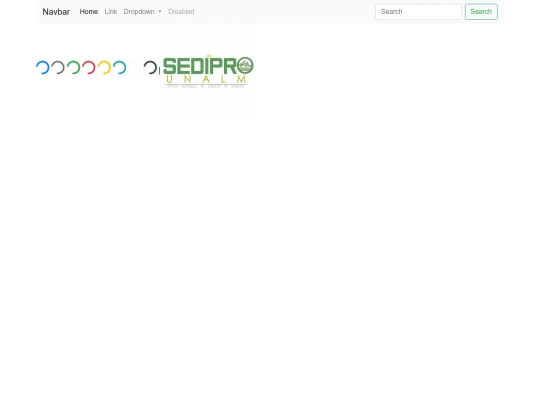Click the yellow loading spinner
Screen dimensions: 540x405
(104, 68)
